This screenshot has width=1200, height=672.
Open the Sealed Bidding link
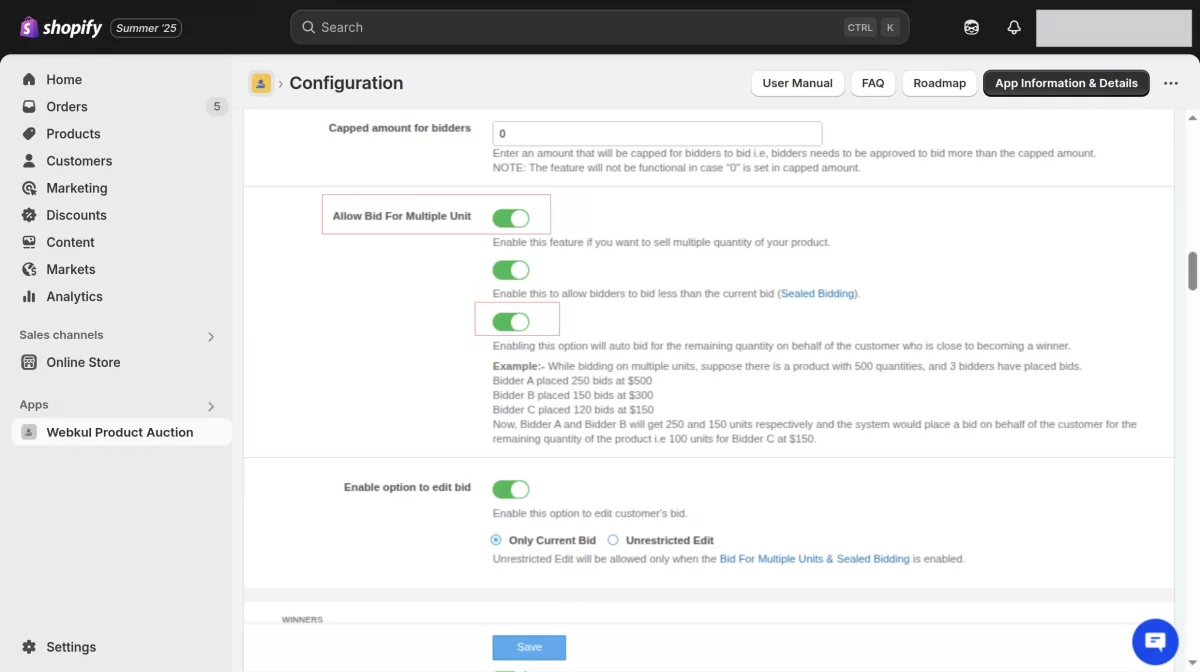(818, 294)
